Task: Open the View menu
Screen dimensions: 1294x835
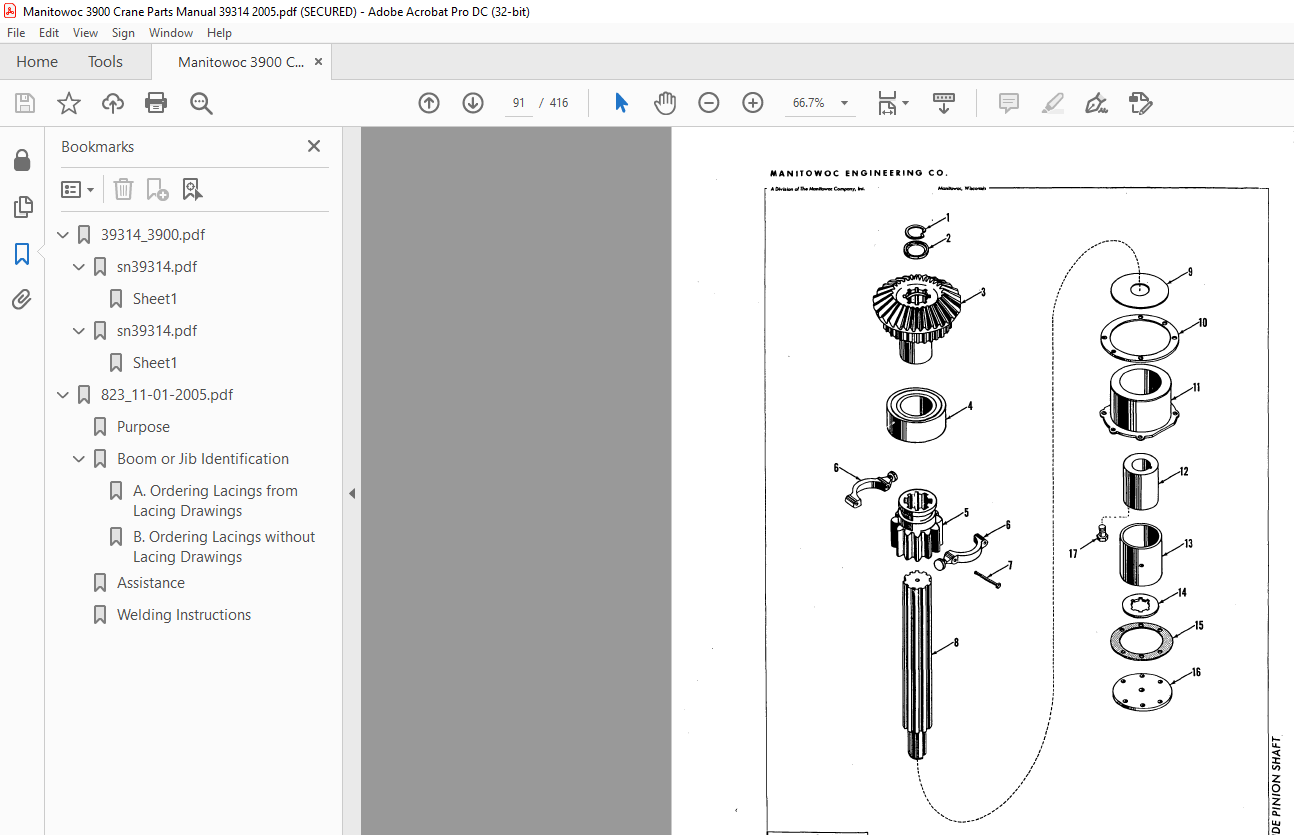Action: pos(86,33)
